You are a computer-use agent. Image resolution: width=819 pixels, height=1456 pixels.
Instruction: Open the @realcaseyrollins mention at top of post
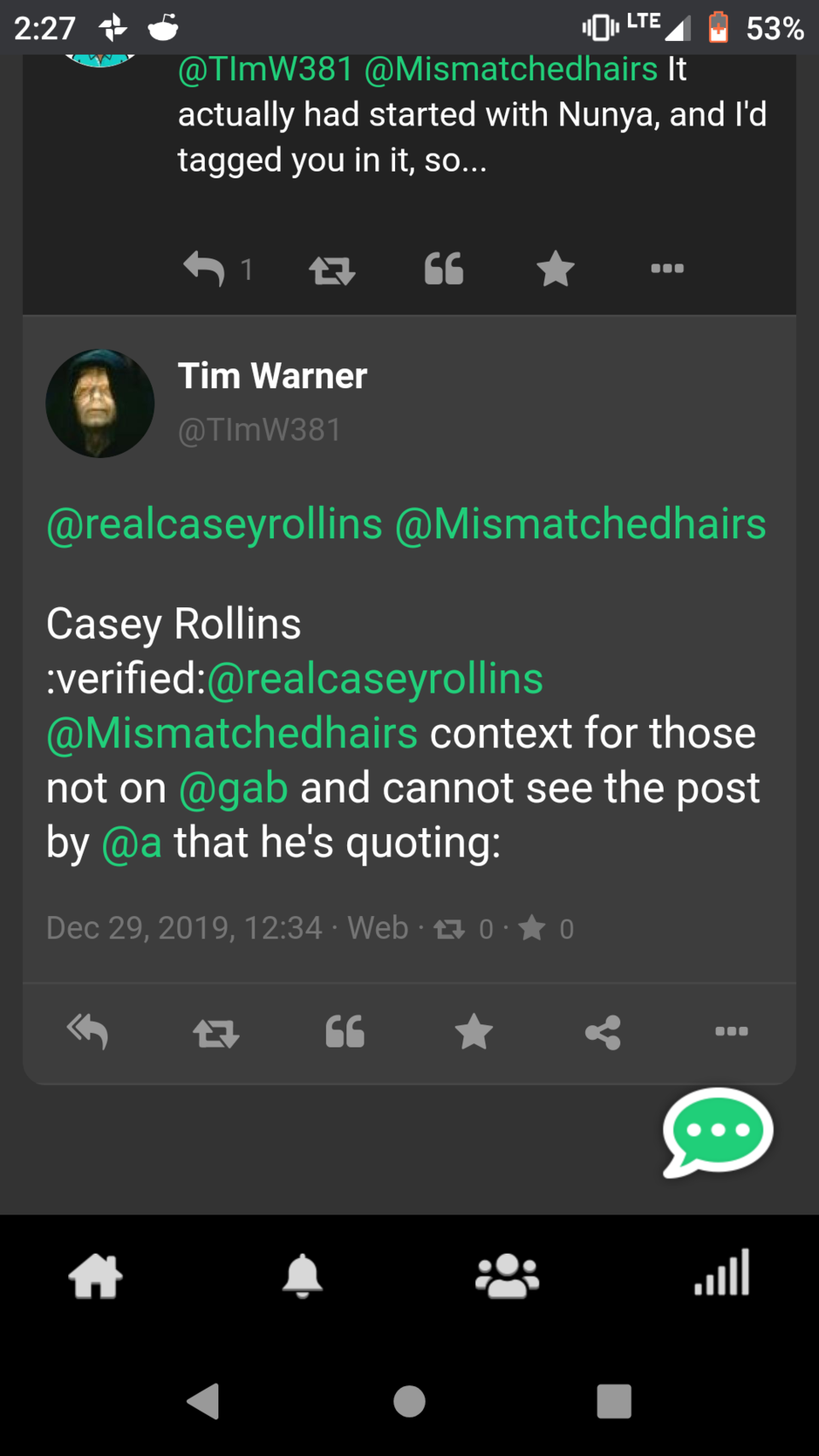tap(214, 524)
